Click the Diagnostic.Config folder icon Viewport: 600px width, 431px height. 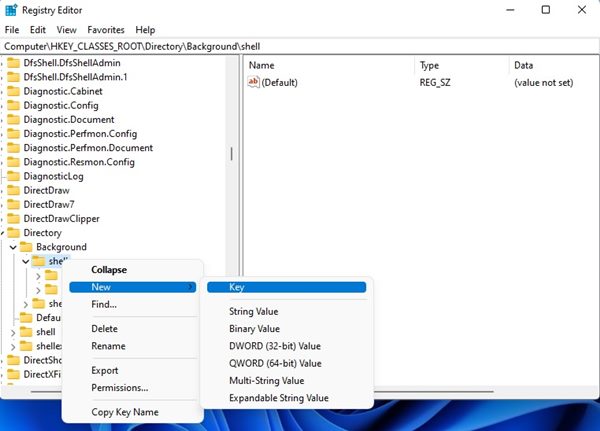coord(13,105)
